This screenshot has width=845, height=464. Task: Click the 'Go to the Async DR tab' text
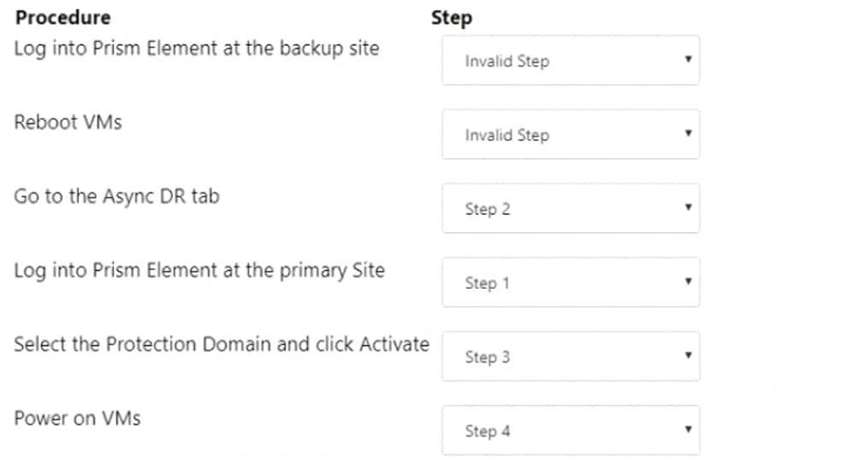point(117,197)
